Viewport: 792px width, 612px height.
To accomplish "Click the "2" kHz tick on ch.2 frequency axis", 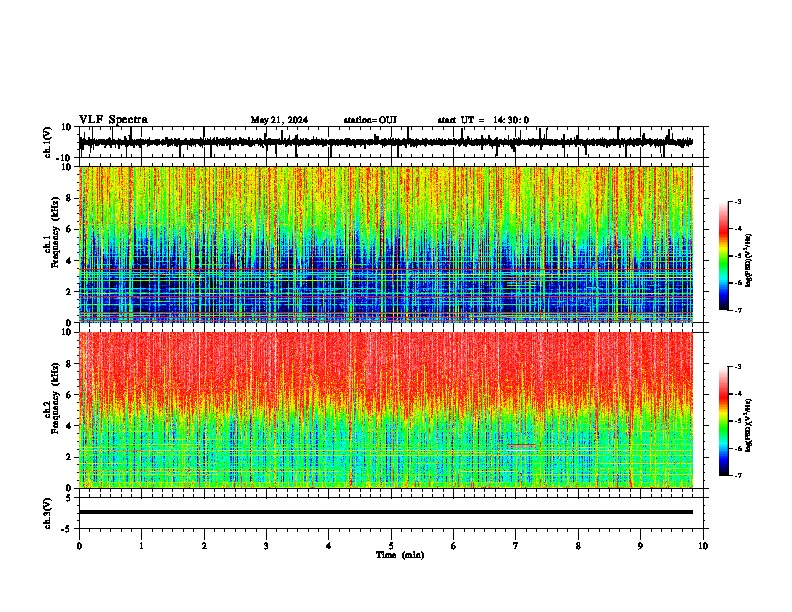I will click(69, 457).
